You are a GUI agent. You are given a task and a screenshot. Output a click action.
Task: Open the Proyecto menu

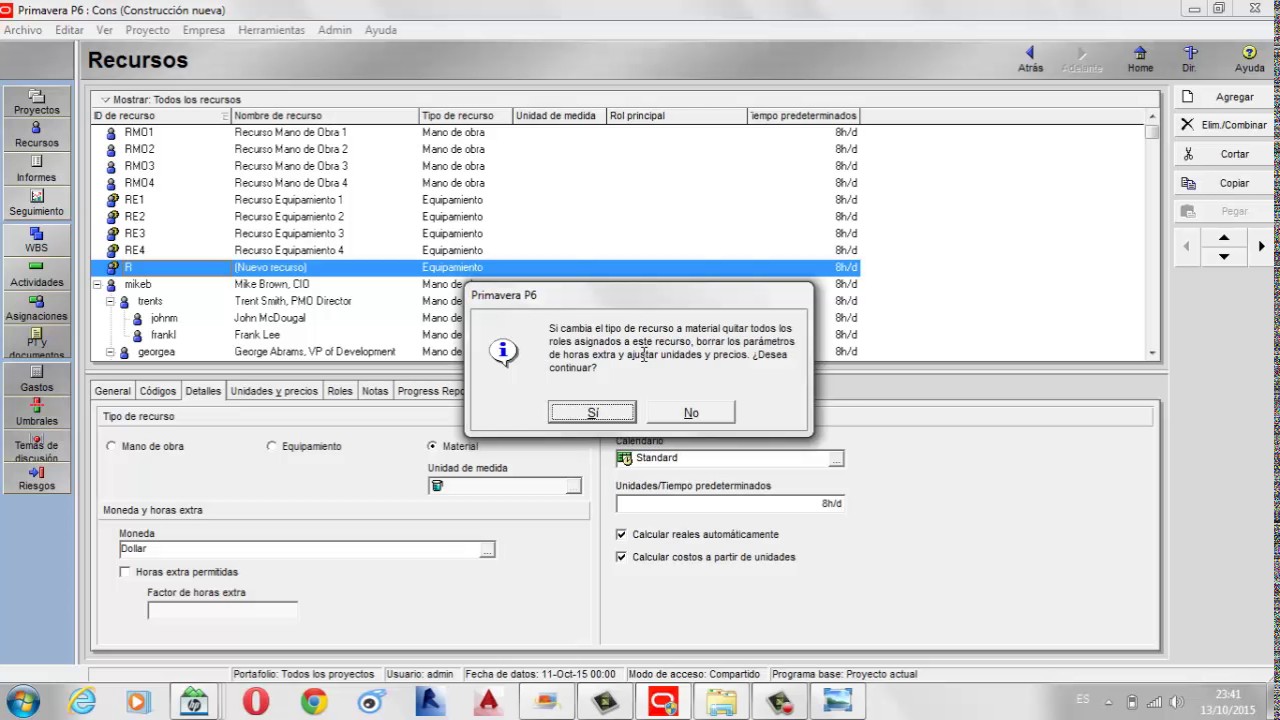[x=147, y=30]
